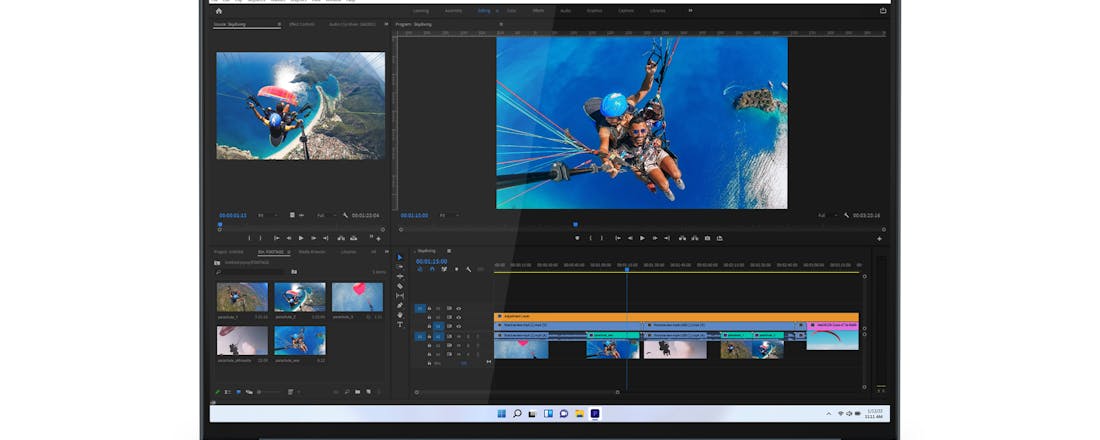The image size is (1100, 440).
Task: Switch to Learning workspace tab
Action: [421, 11]
